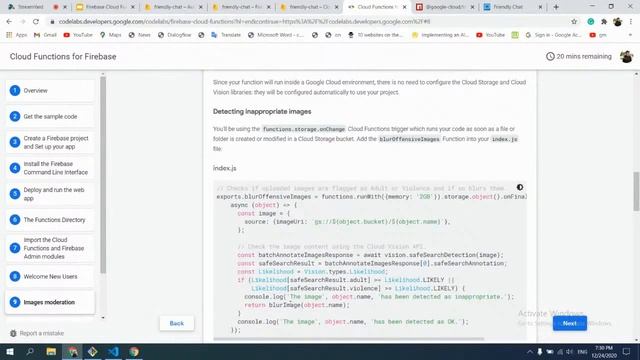Open File Explorer from taskbar
The image size is (640, 360).
51,352
